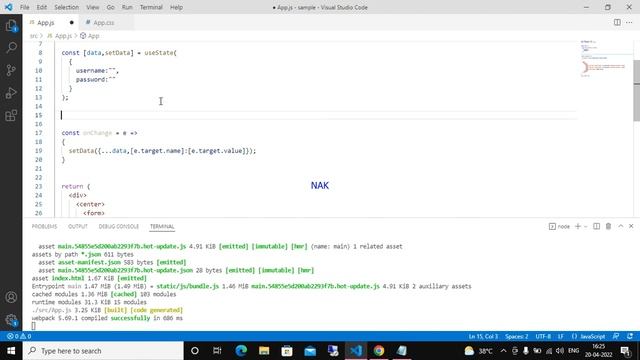Viewport: 640px width, 360px height.
Task: Launch Microsoft Edge from taskbar
Action: tap(241, 351)
